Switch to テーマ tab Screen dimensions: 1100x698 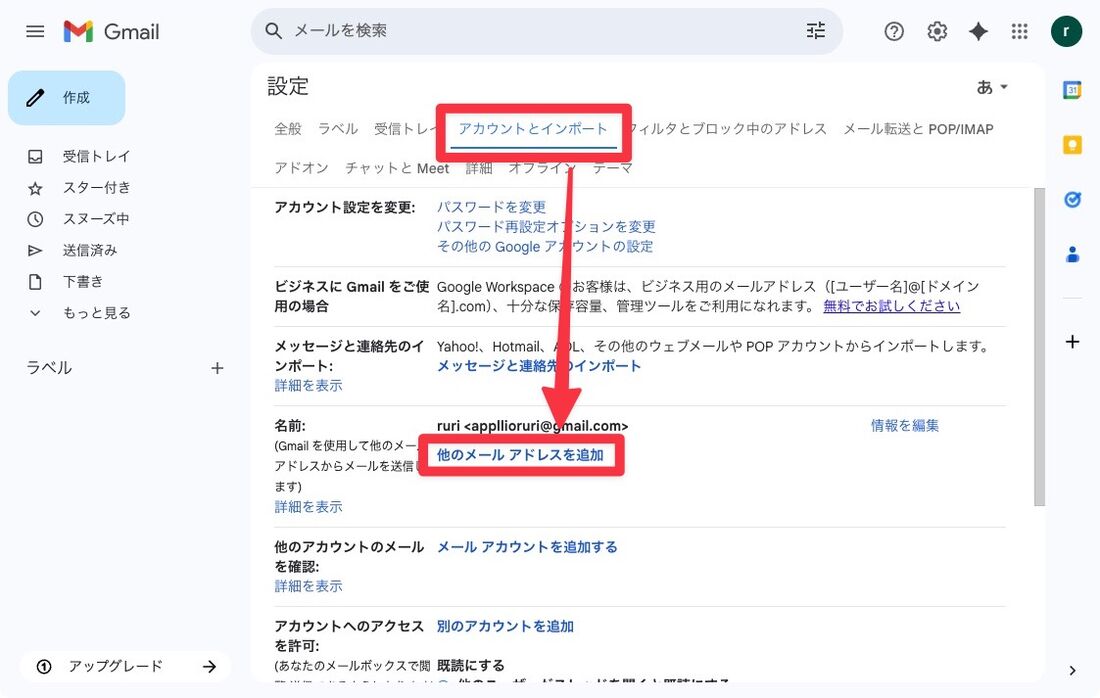pyautogui.click(x=612, y=168)
